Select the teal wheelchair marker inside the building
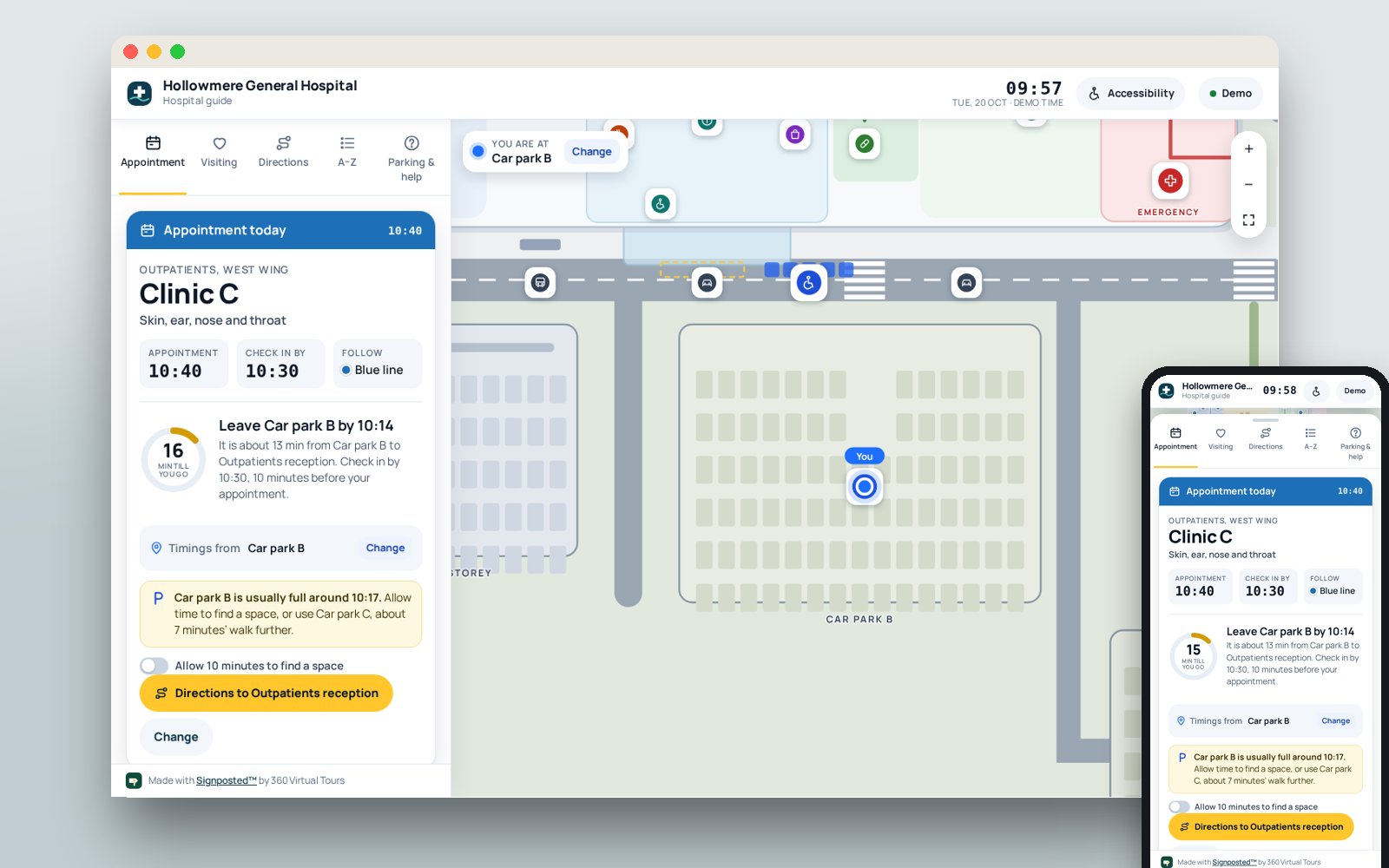This screenshot has width=1389, height=868. click(x=661, y=204)
